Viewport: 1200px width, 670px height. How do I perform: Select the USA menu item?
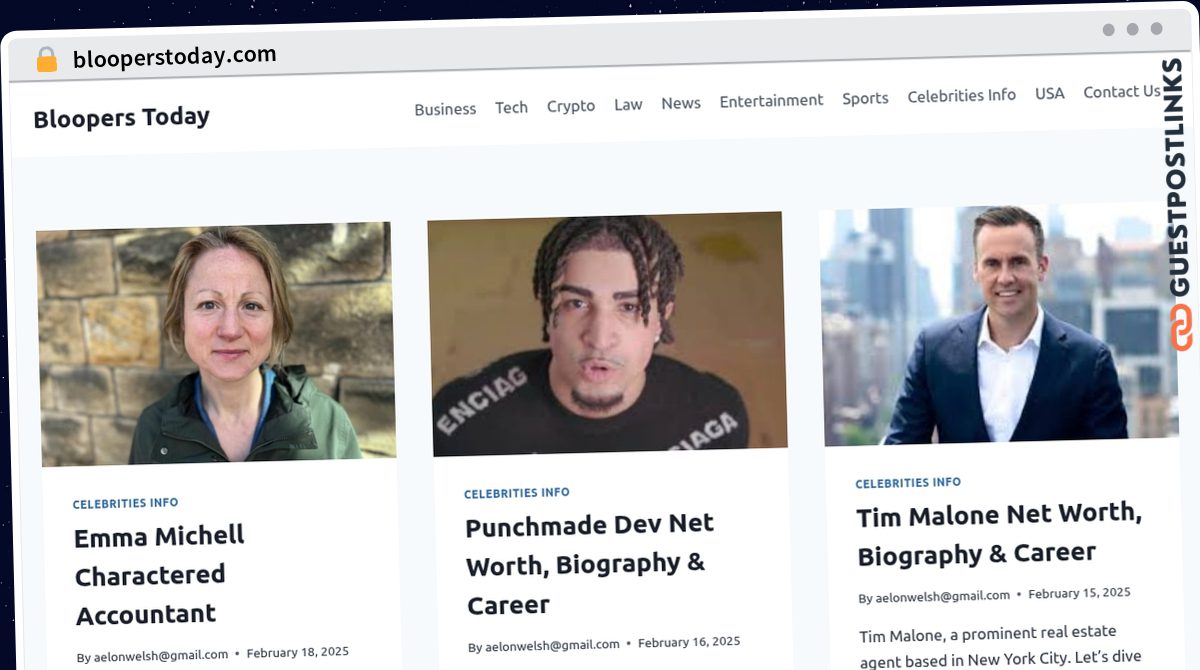[x=1050, y=93]
